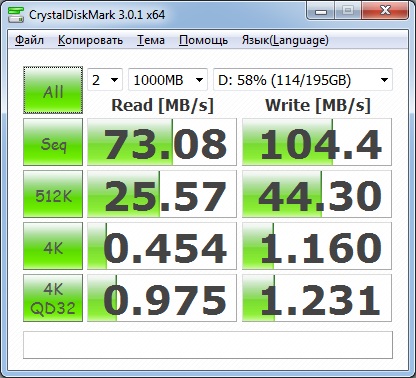Run all benchmarks with the All button
This screenshot has height=378, width=416.
53,90
